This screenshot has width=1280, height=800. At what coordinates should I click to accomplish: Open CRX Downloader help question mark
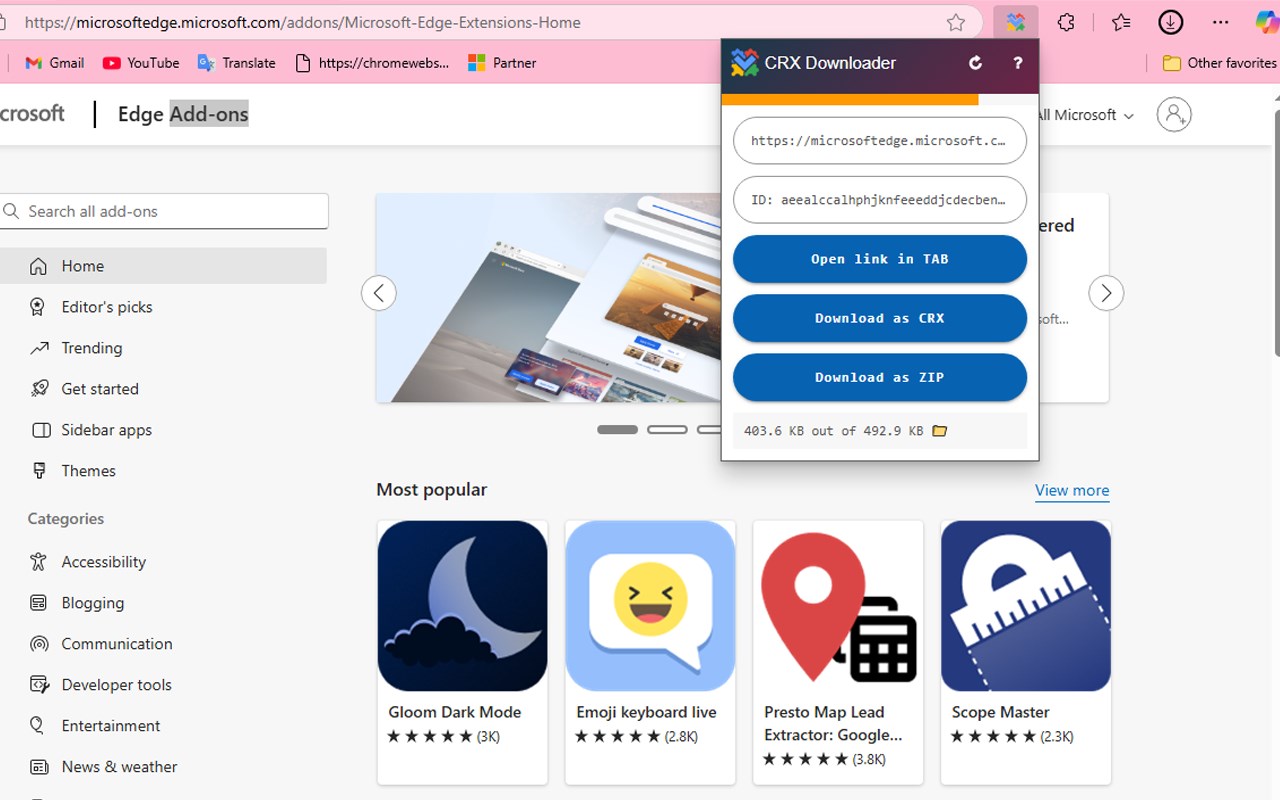coord(1017,63)
